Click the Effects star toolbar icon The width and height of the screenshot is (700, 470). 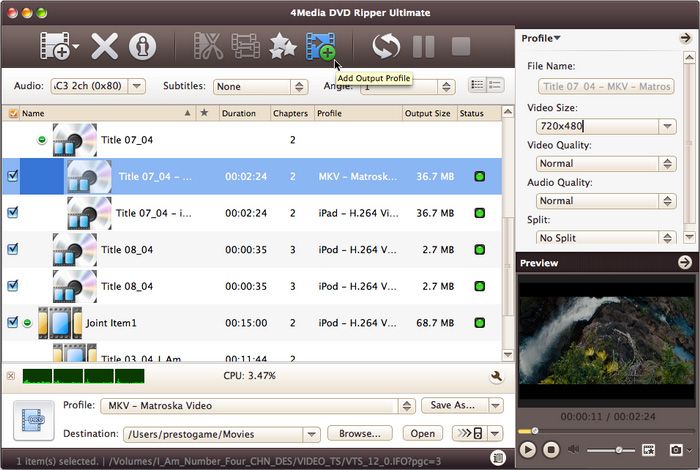pyautogui.click(x=283, y=47)
